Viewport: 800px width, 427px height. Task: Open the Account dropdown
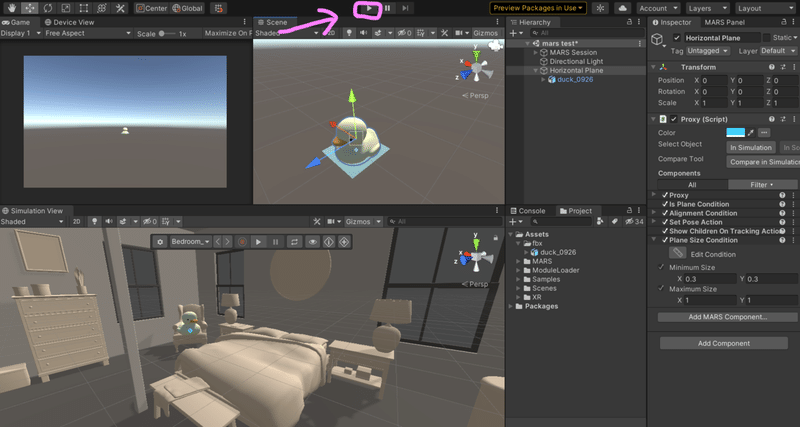point(658,8)
